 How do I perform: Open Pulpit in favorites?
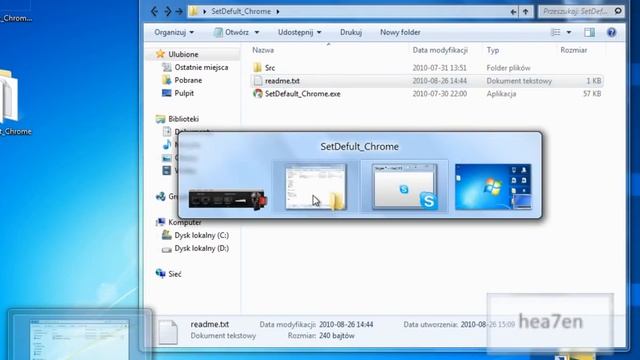184,93
